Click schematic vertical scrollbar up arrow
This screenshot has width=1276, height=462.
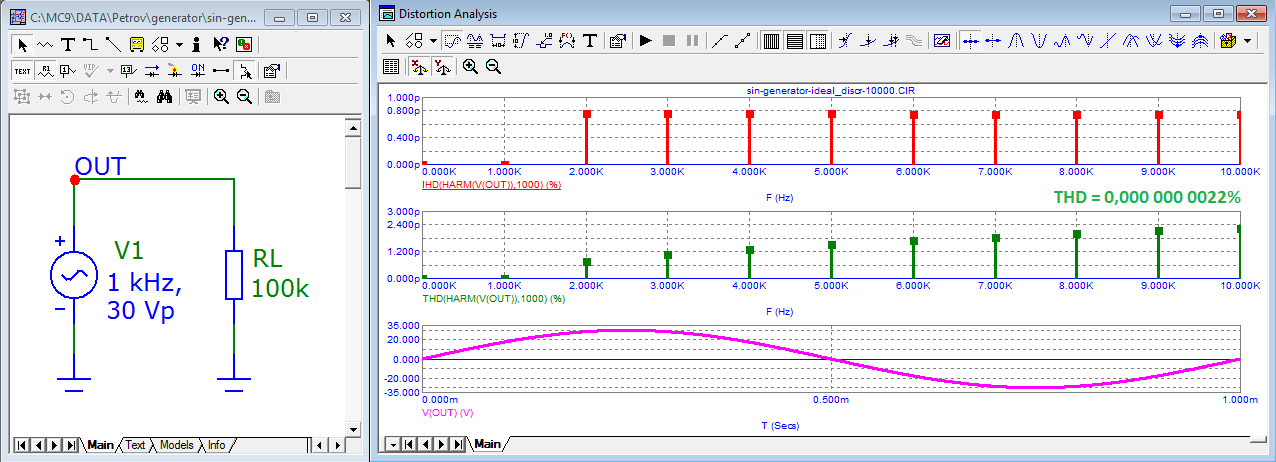[352, 127]
